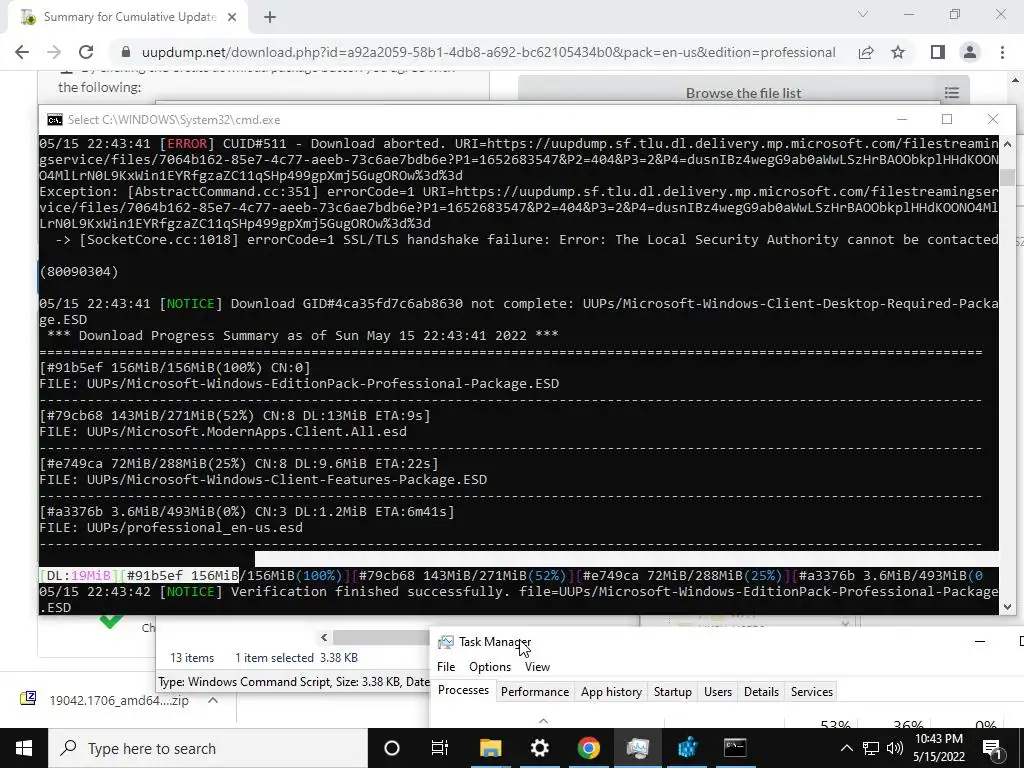
Task: Click the Chrome forward arrow
Action: pyautogui.click(x=54, y=52)
